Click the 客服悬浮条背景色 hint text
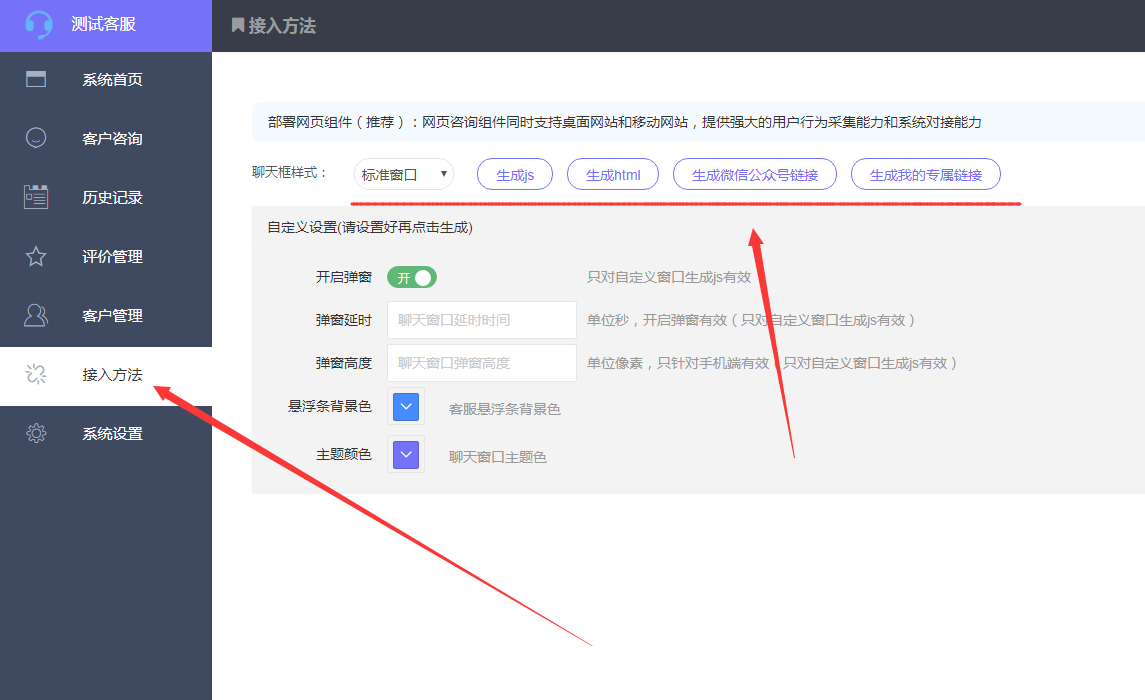The width and height of the screenshot is (1145, 700). (505, 409)
